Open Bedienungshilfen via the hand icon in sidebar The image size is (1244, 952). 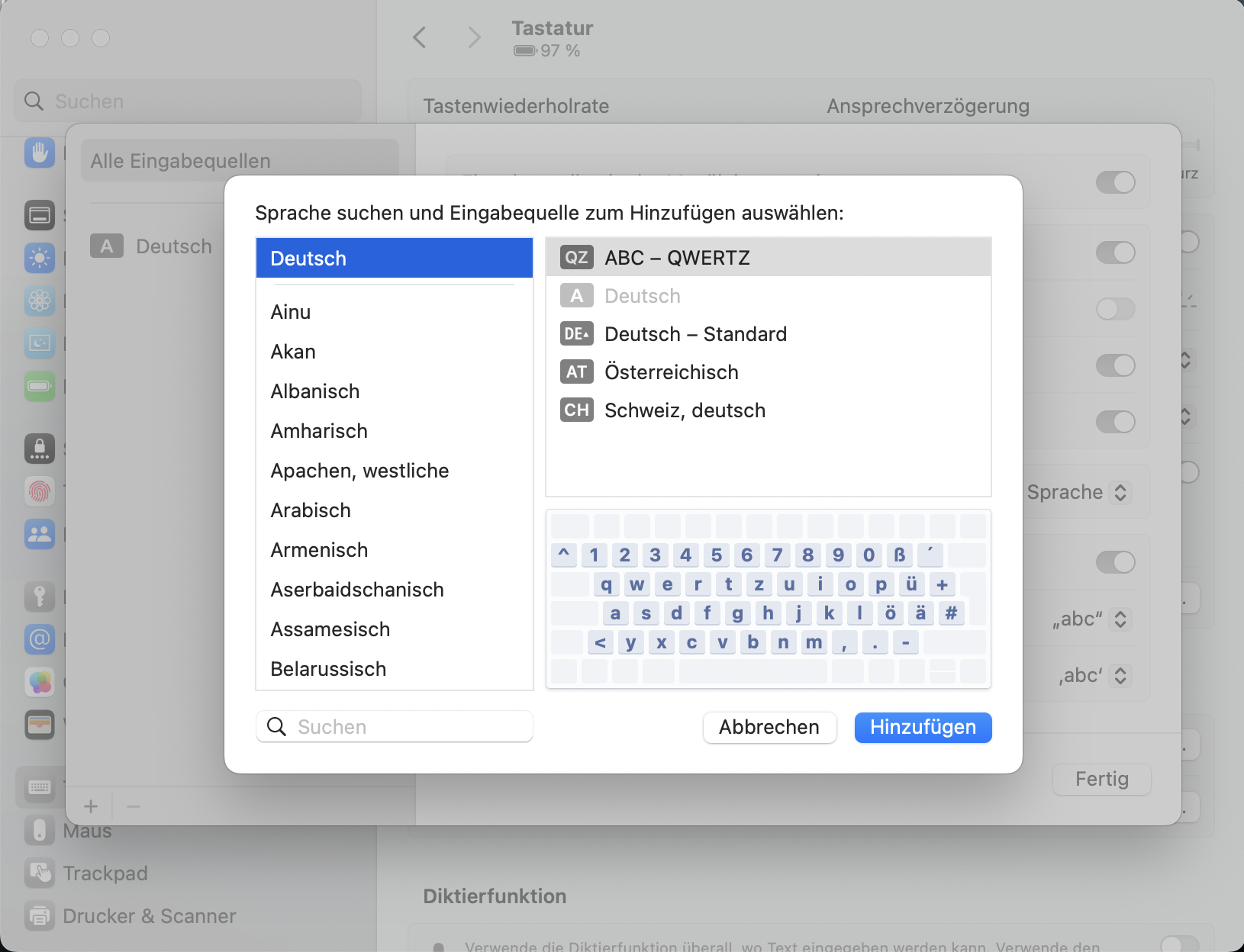pos(40,153)
